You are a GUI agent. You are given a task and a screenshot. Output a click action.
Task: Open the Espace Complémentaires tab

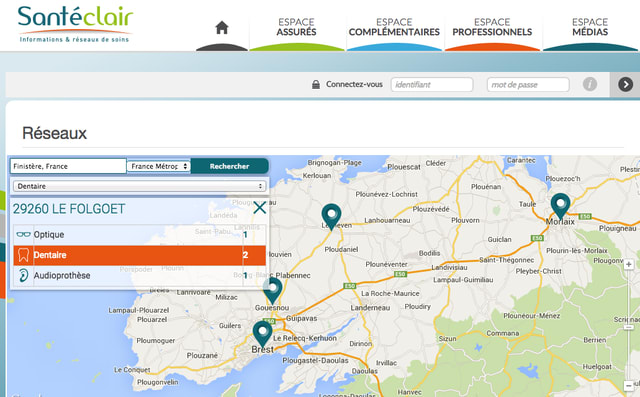(394, 28)
